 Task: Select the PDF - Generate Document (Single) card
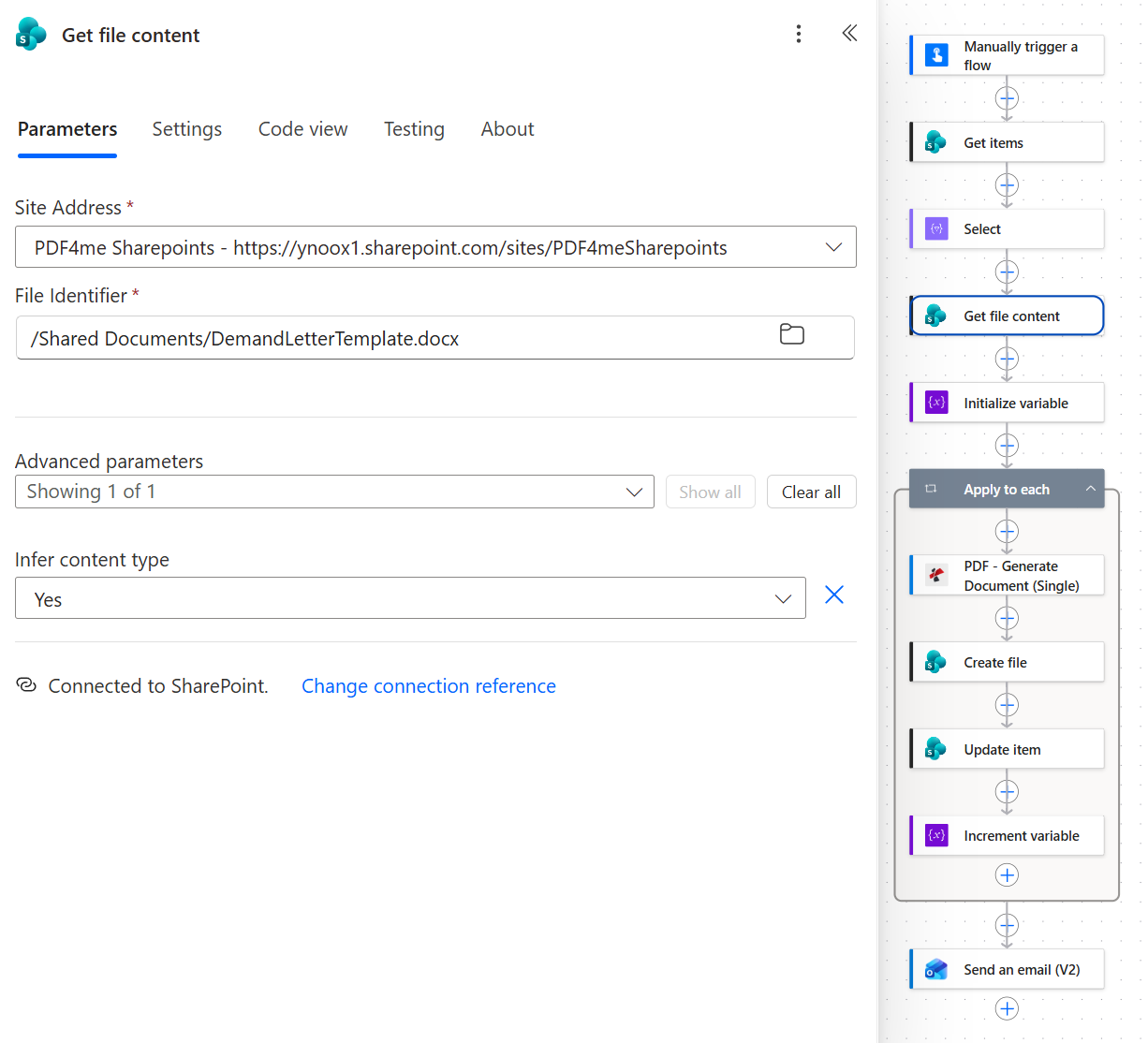(x=1007, y=575)
